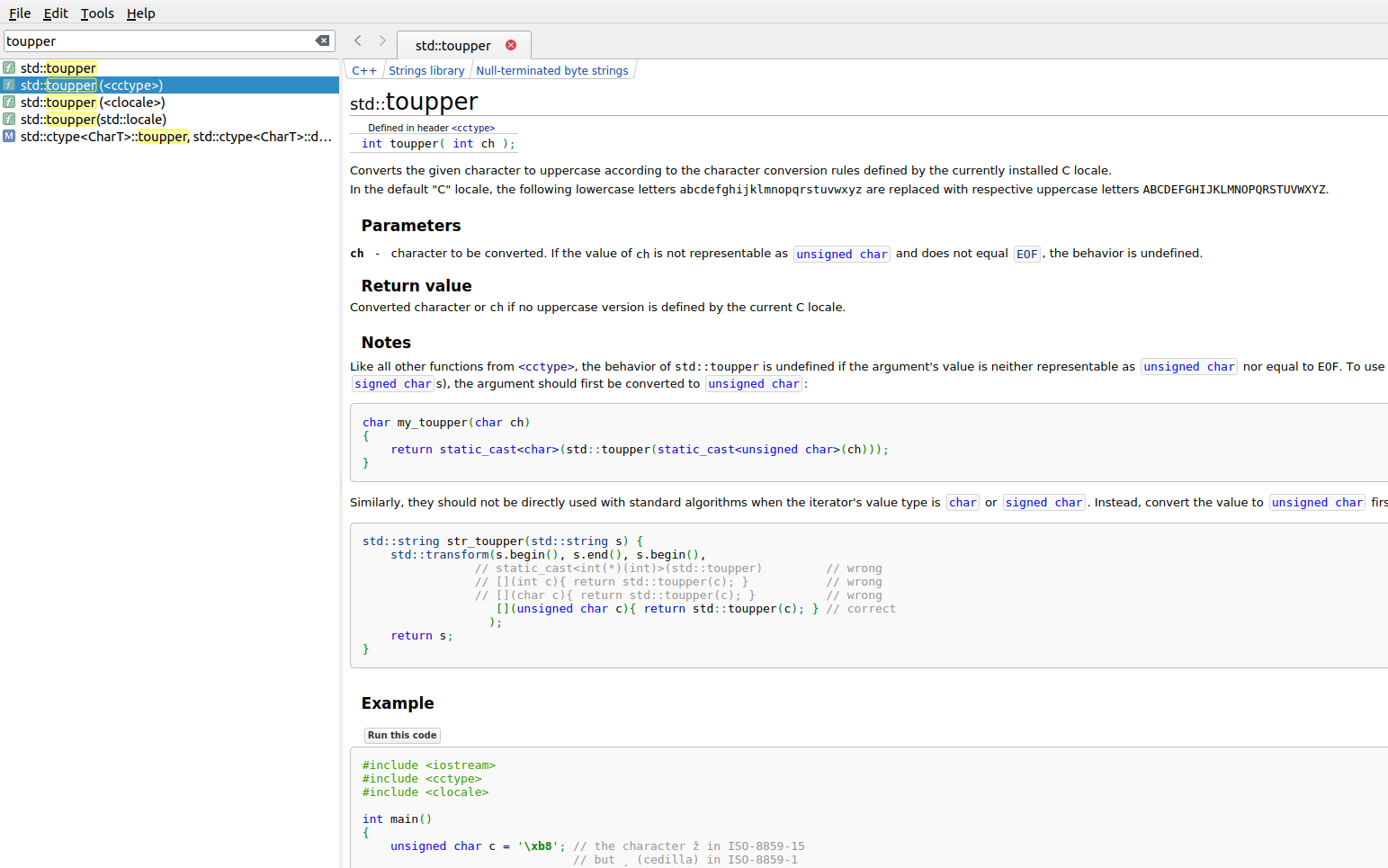Screen dimensions: 1388x868
Task: Open unsigned char link in Parameters
Action: [x=842, y=254]
